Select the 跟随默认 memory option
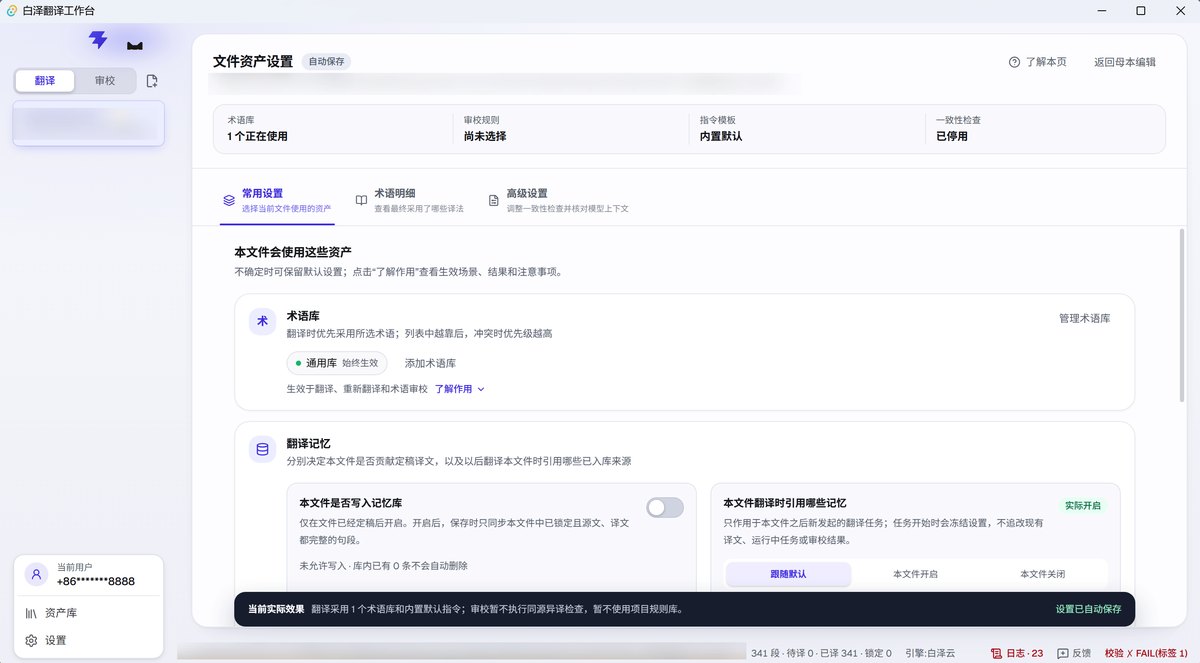 coord(788,574)
